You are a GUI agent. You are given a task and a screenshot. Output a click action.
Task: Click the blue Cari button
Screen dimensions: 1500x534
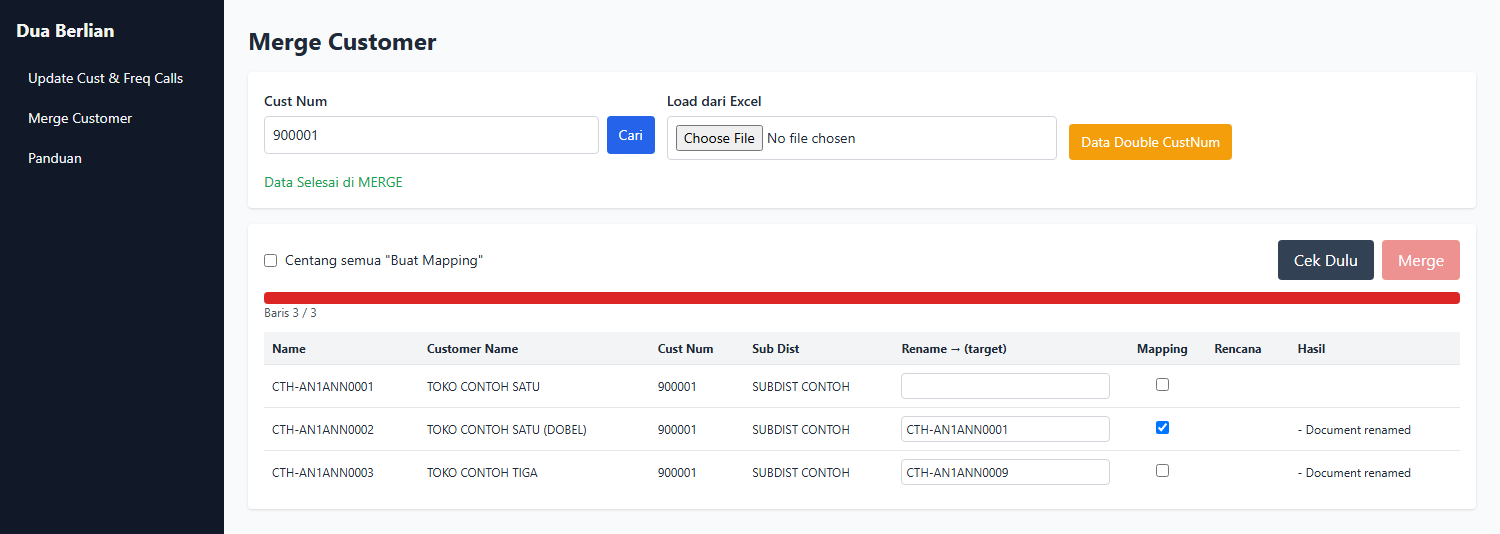pos(631,135)
